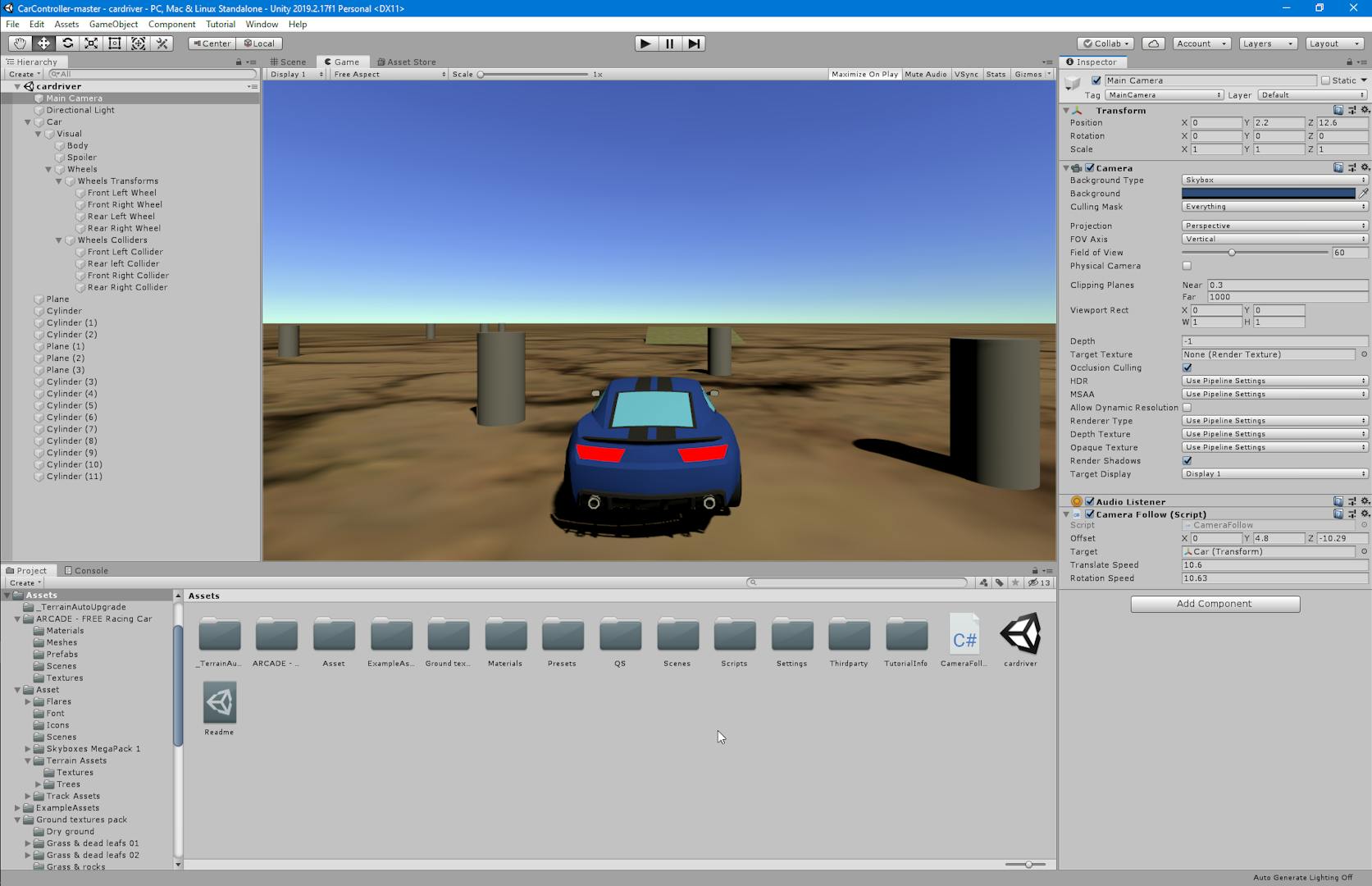Viewport: 1372px width, 886px height.
Task: Enable Physical Camera checkbox
Action: click(1187, 266)
